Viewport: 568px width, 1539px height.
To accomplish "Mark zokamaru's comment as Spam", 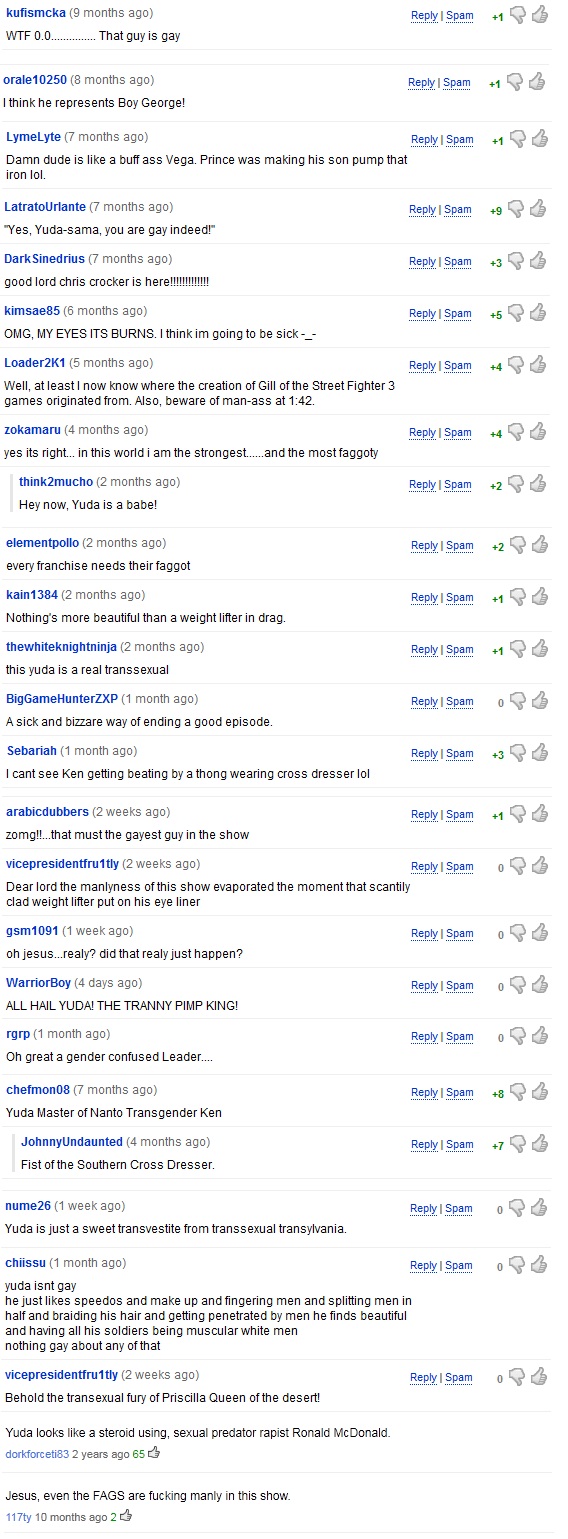I will (458, 433).
